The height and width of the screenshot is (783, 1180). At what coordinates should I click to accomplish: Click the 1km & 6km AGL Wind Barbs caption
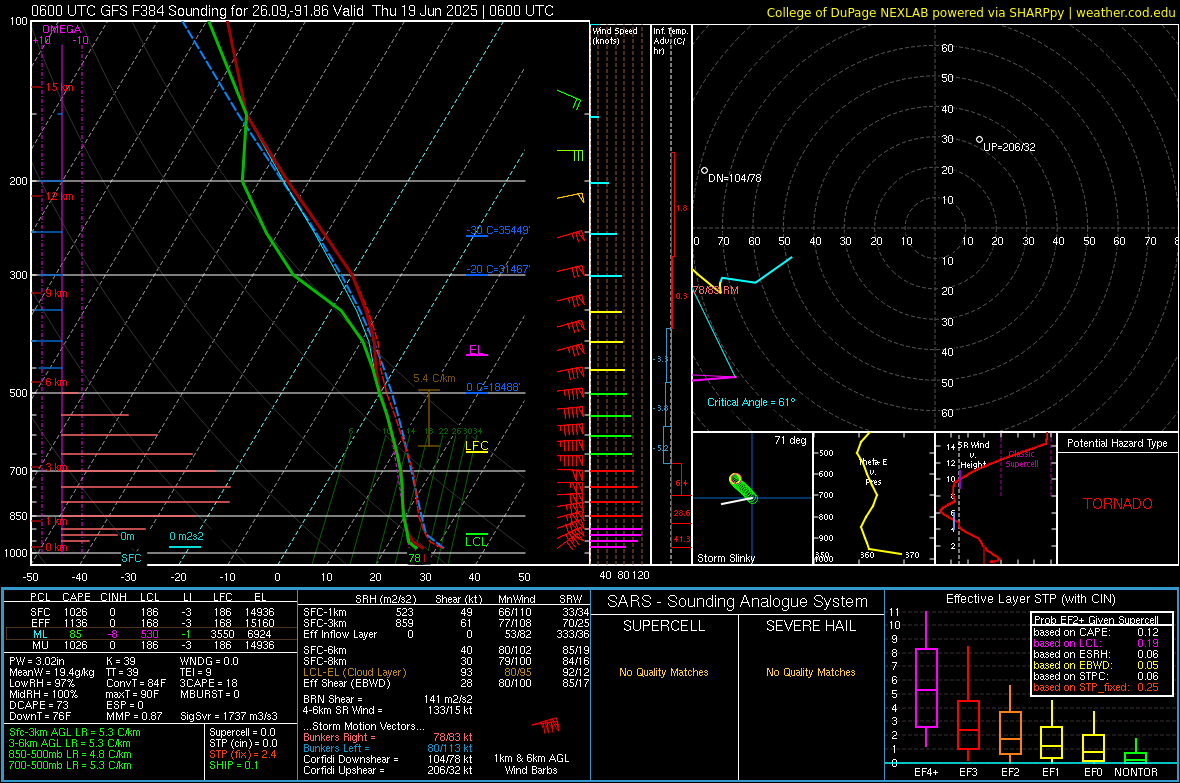point(531,764)
